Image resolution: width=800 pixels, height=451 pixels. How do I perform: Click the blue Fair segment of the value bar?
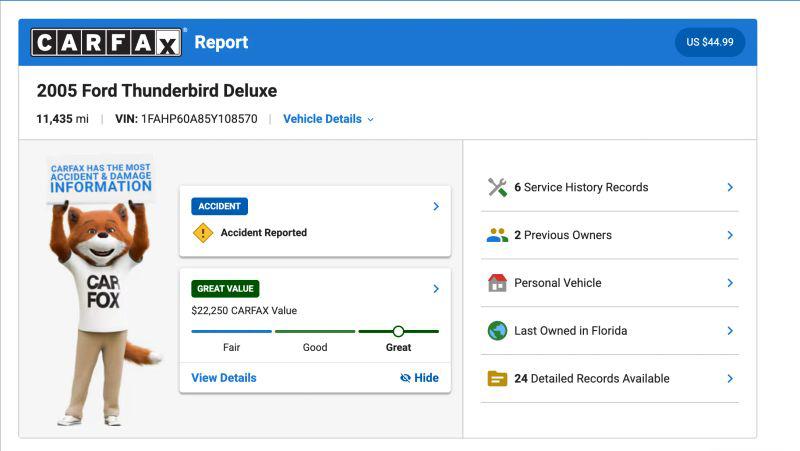click(231, 332)
